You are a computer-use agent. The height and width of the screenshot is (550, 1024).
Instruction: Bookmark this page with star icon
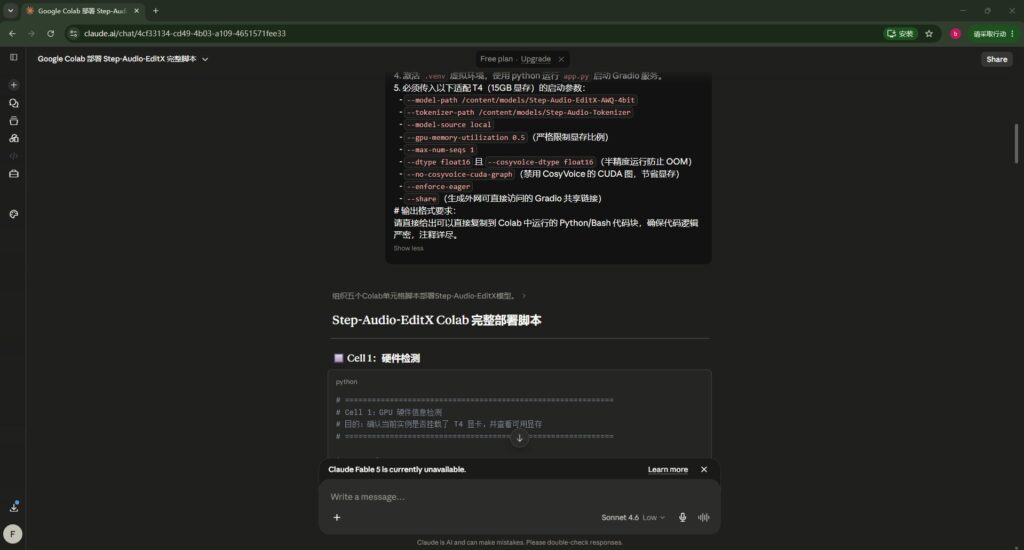pyautogui.click(x=929, y=33)
